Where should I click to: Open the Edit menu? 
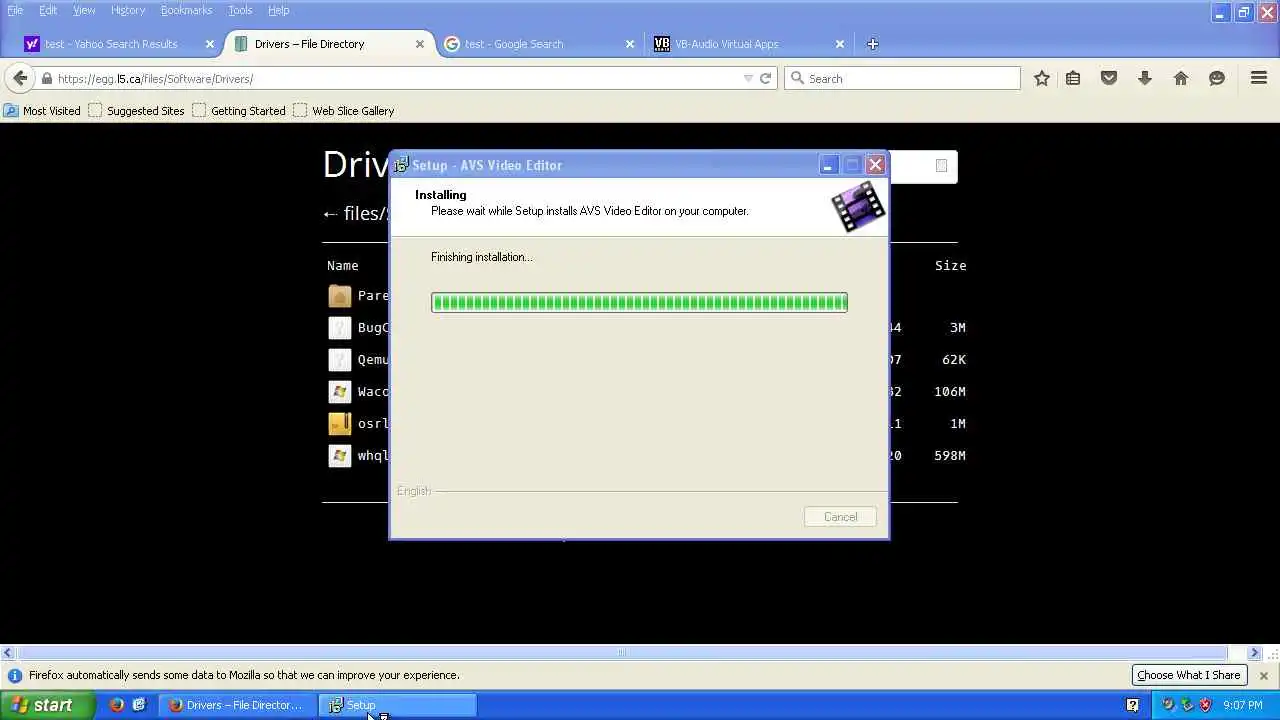pyautogui.click(x=48, y=10)
